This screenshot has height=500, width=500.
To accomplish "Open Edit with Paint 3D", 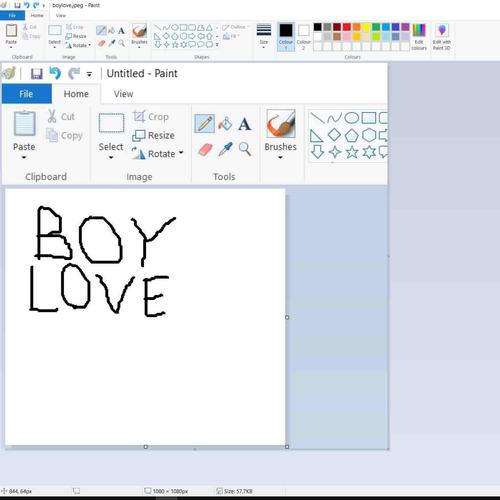I will tap(442, 37).
